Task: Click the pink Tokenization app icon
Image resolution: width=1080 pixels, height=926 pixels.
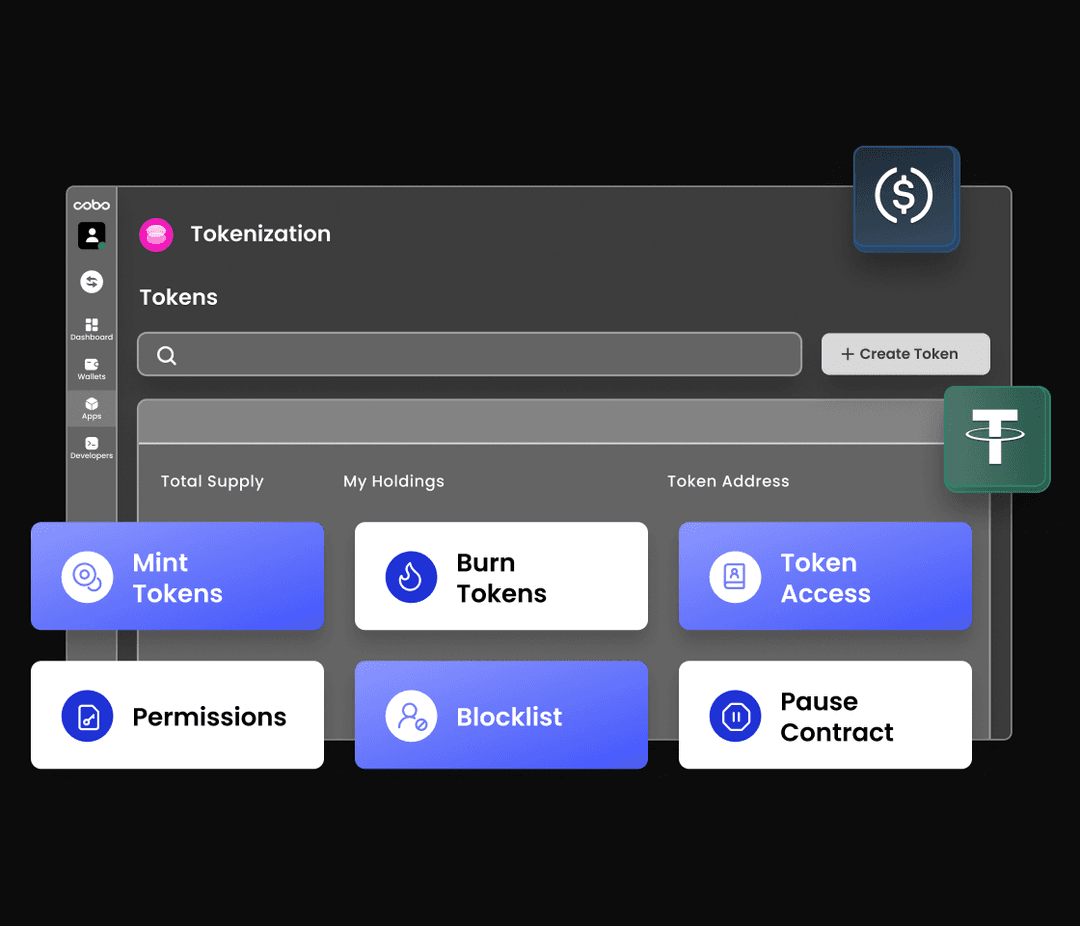Action: 156,234
